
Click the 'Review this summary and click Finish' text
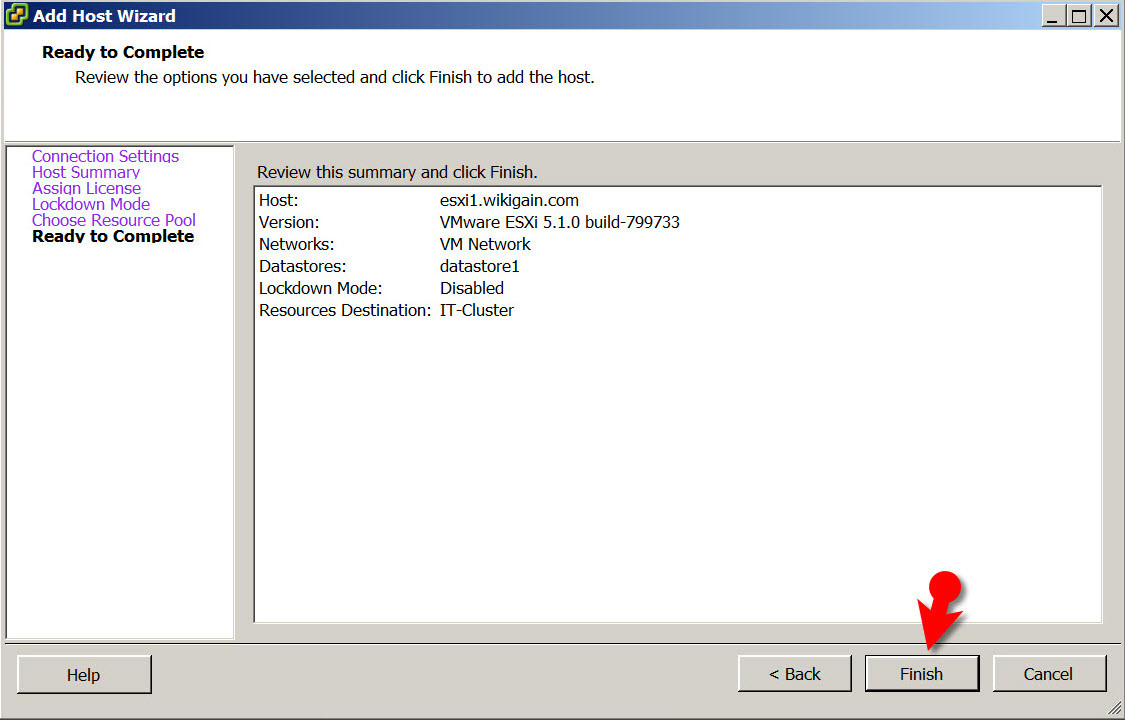[x=397, y=172]
